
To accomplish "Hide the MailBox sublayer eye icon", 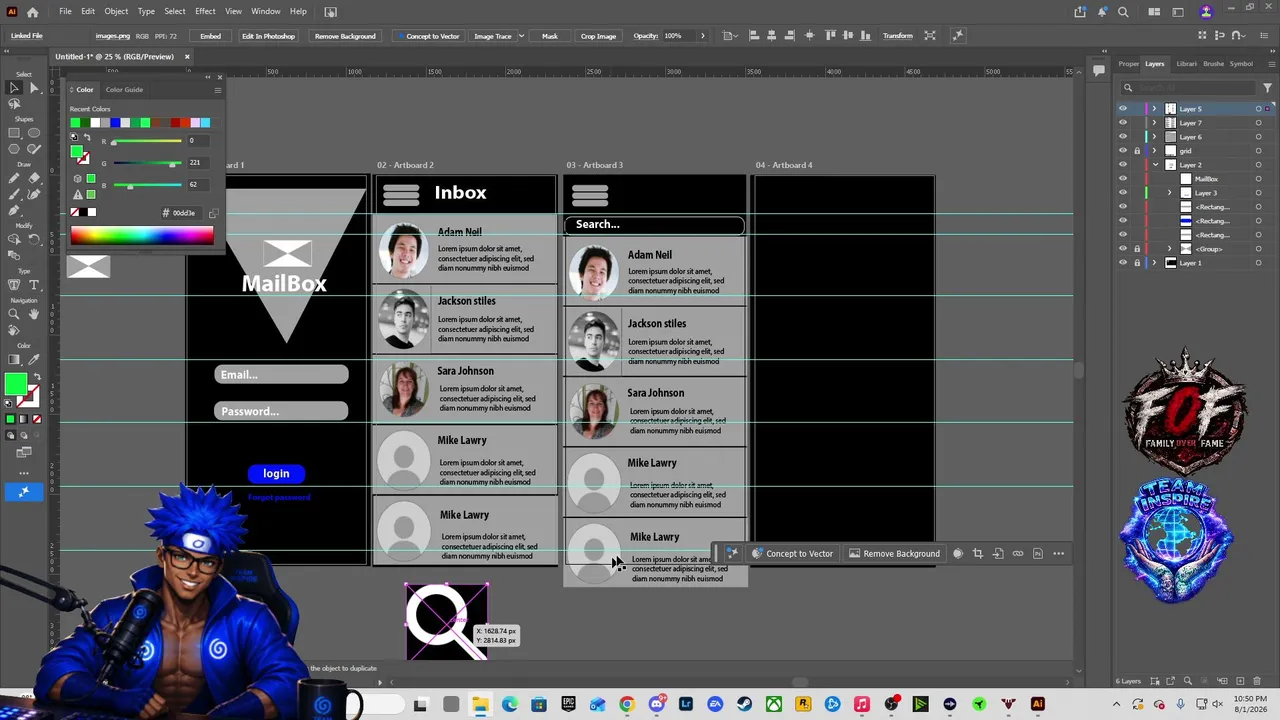I will pos(1122,179).
